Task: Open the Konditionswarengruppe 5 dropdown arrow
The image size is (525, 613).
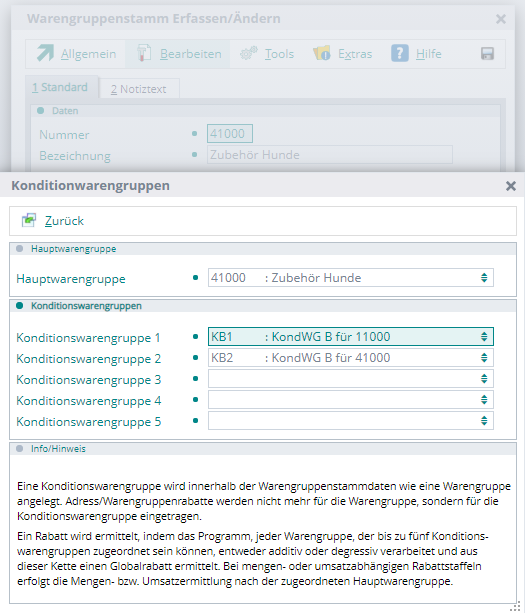Action: coord(484,421)
